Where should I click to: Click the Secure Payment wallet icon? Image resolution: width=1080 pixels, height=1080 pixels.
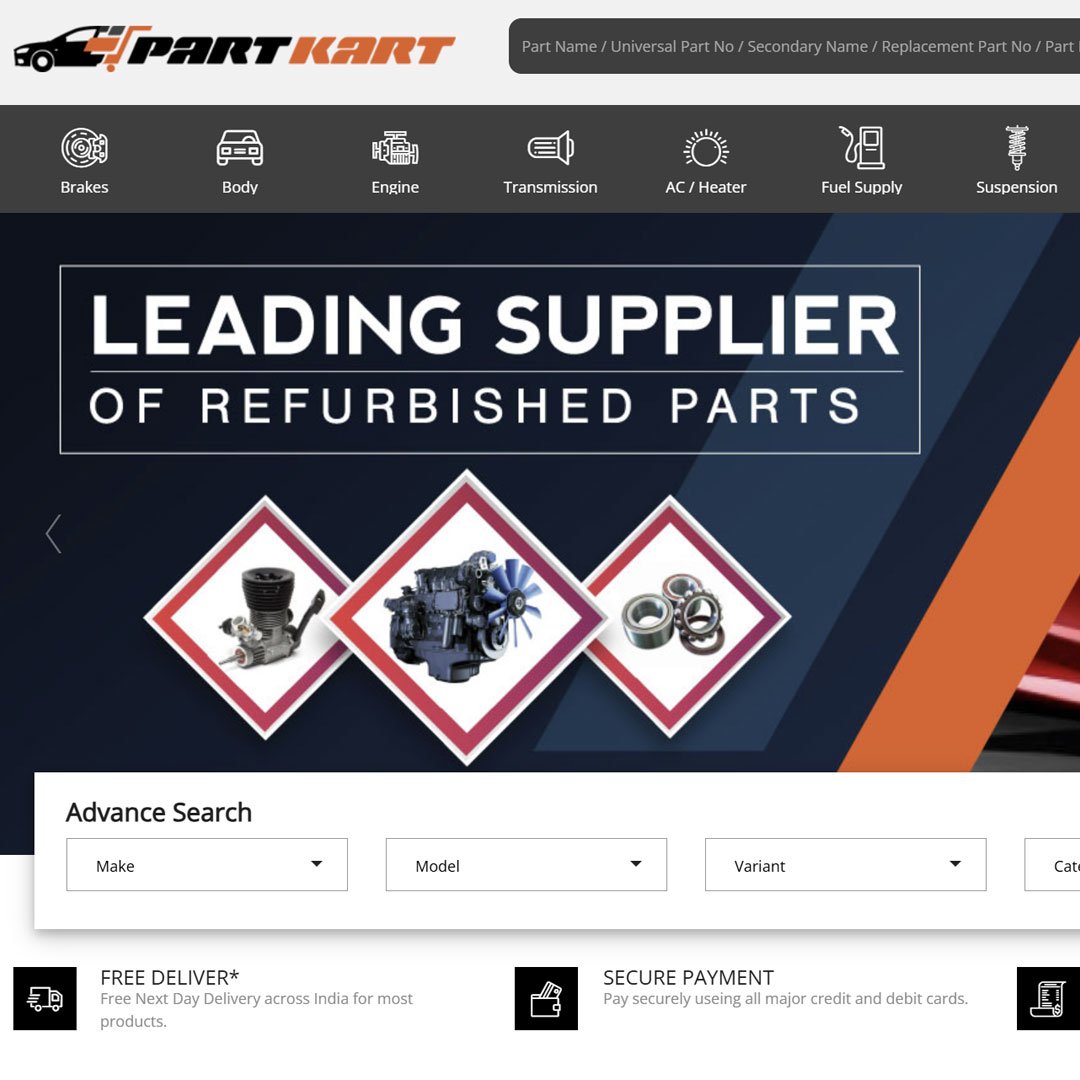coord(546,998)
